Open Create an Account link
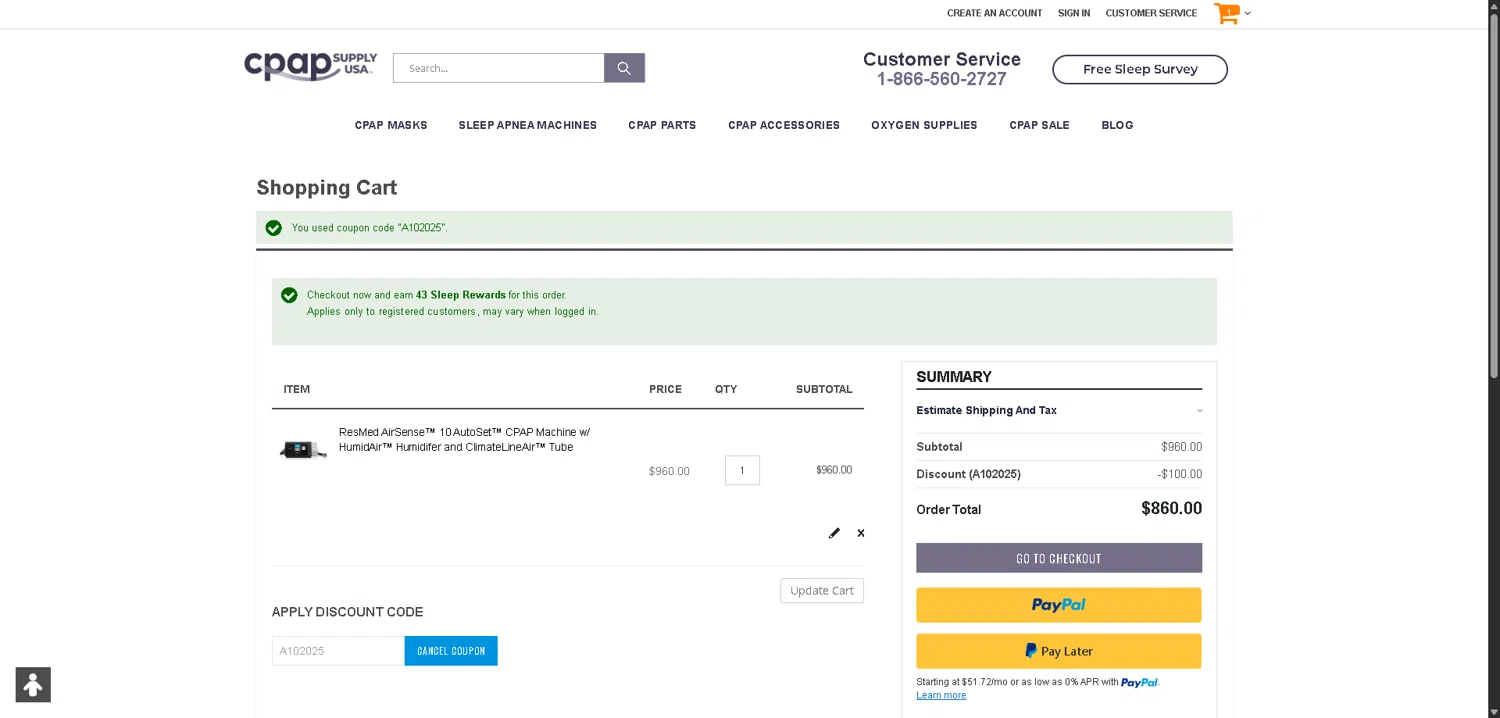Viewport: 1500px width, 718px height. coord(994,13)
